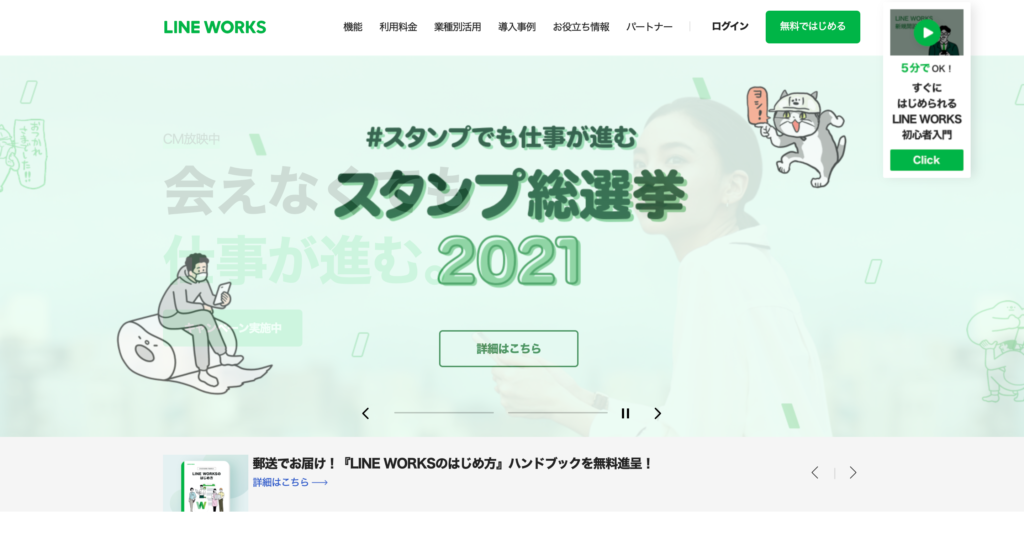This screenshot has height=560, width=1024.
Task: Open the 機能 menu
Action: click(353, 27)
